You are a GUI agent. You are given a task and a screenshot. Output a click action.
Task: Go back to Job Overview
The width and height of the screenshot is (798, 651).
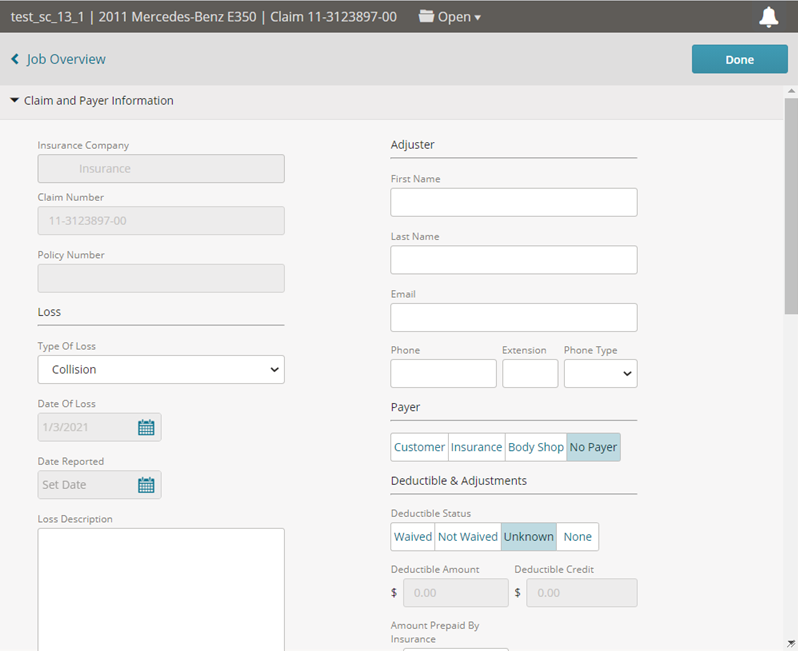pos(66,59)
